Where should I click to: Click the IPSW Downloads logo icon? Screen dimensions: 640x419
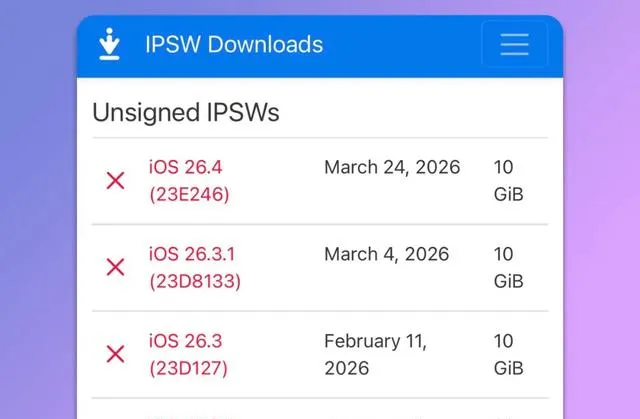point(109,44)
